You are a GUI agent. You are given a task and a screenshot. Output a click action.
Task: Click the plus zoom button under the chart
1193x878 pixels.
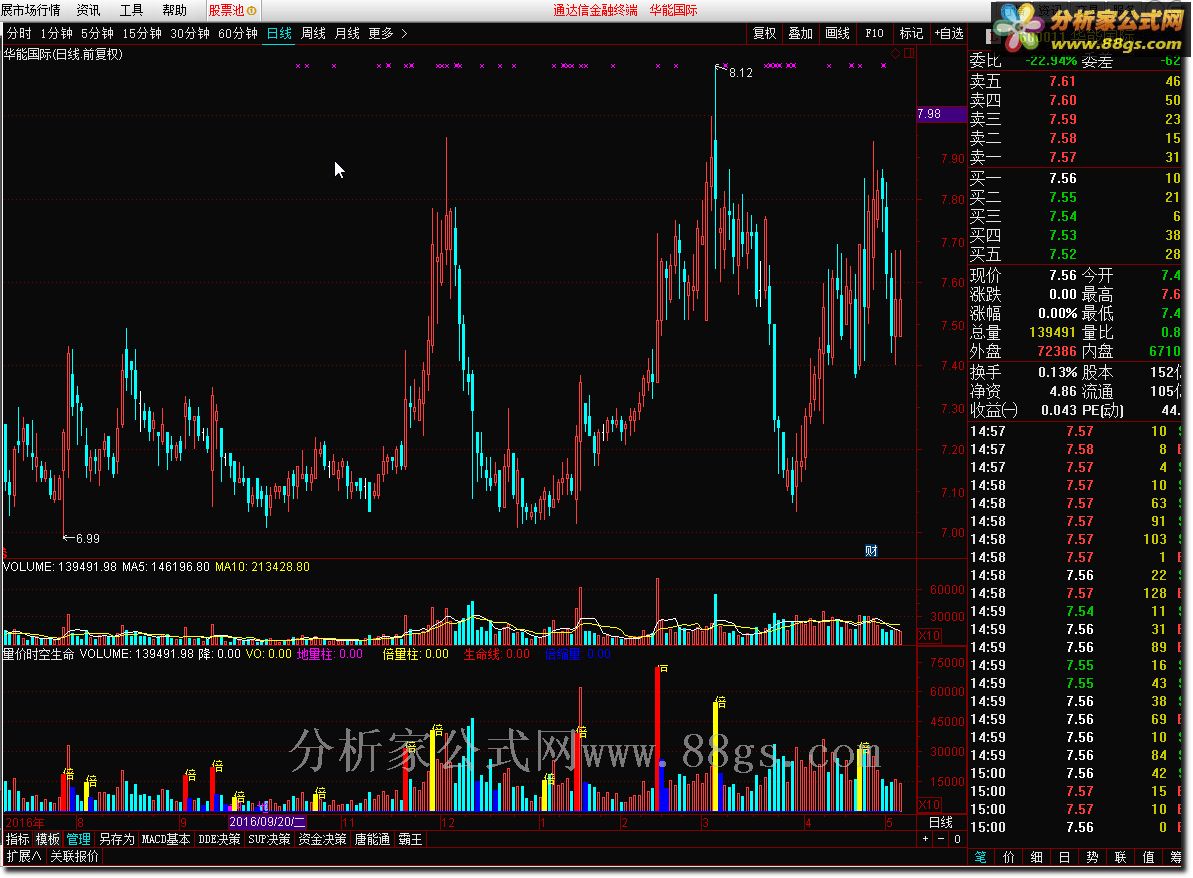click(x=925, y=839)
